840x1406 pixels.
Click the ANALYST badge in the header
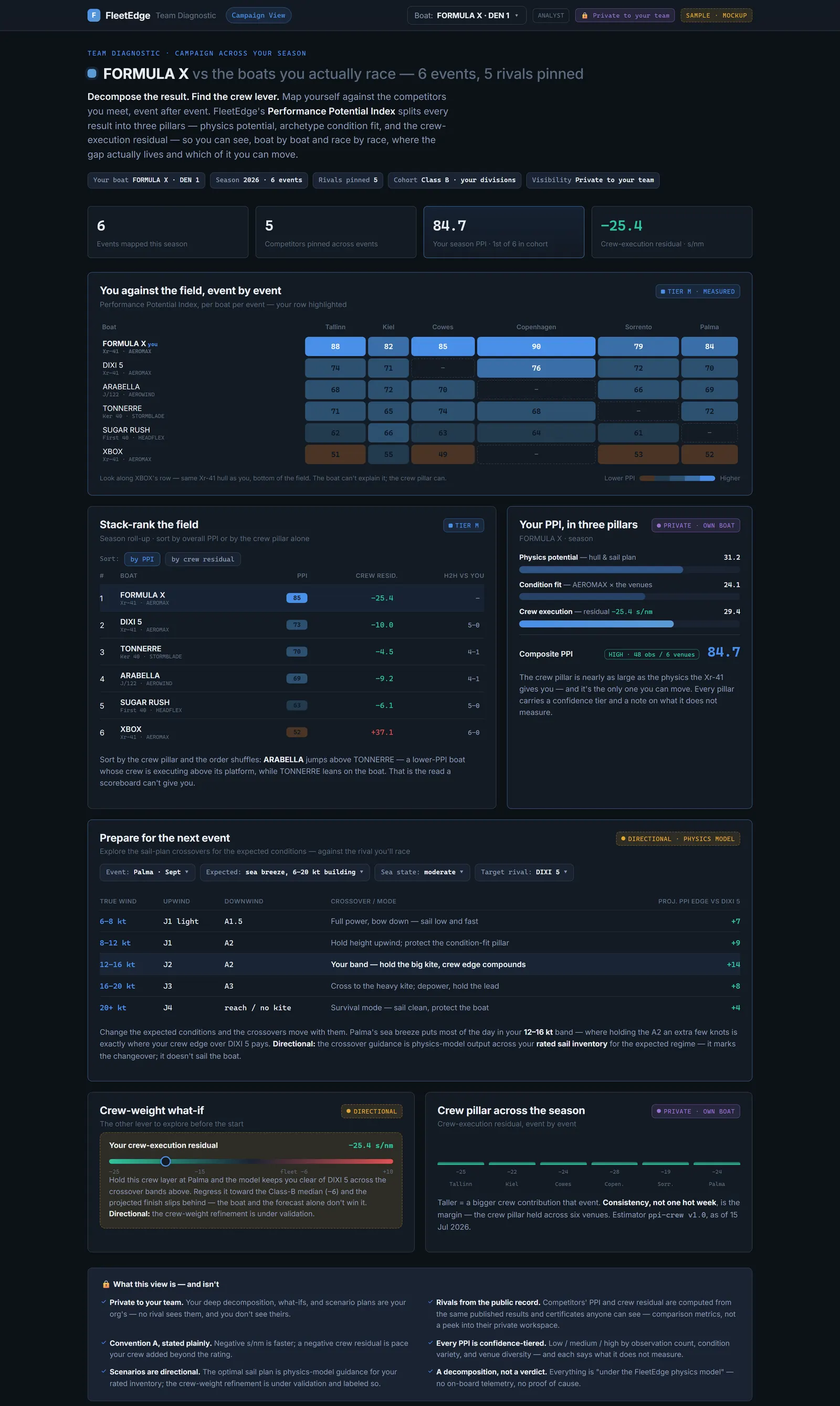tap(551, 15)
